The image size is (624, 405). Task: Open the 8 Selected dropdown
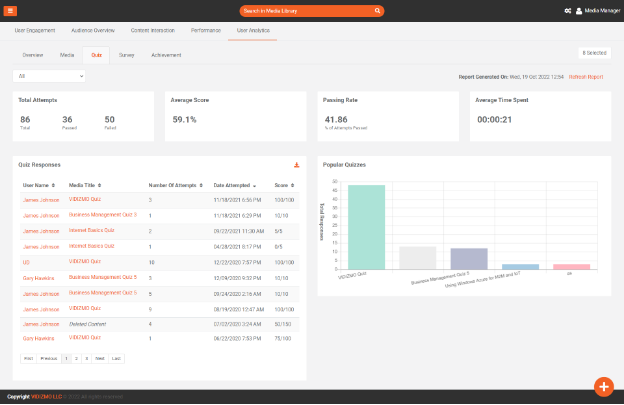594,54
